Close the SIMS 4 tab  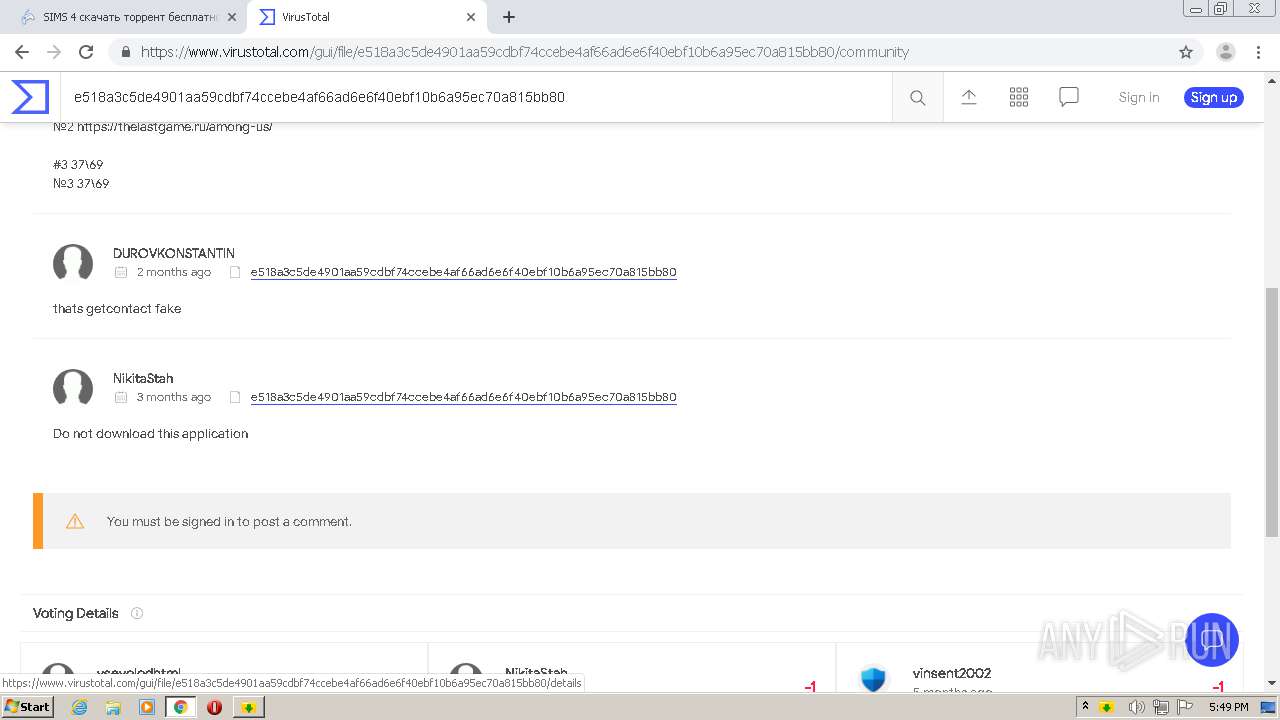point(231,17)
